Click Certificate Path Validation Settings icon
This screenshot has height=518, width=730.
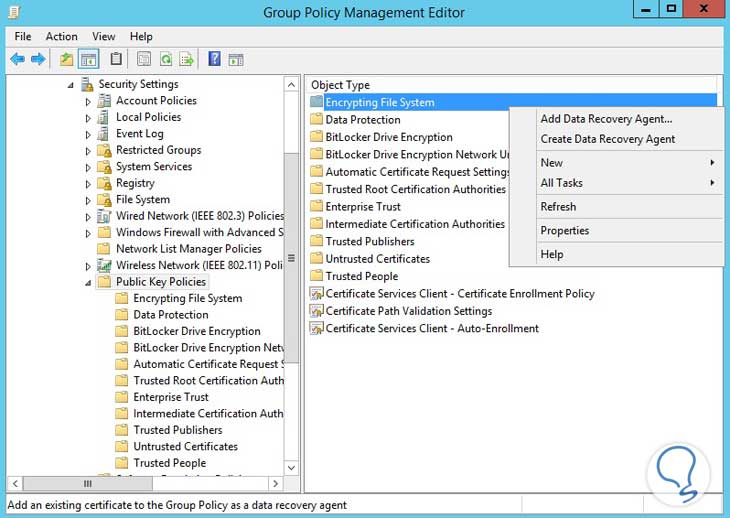317,311
